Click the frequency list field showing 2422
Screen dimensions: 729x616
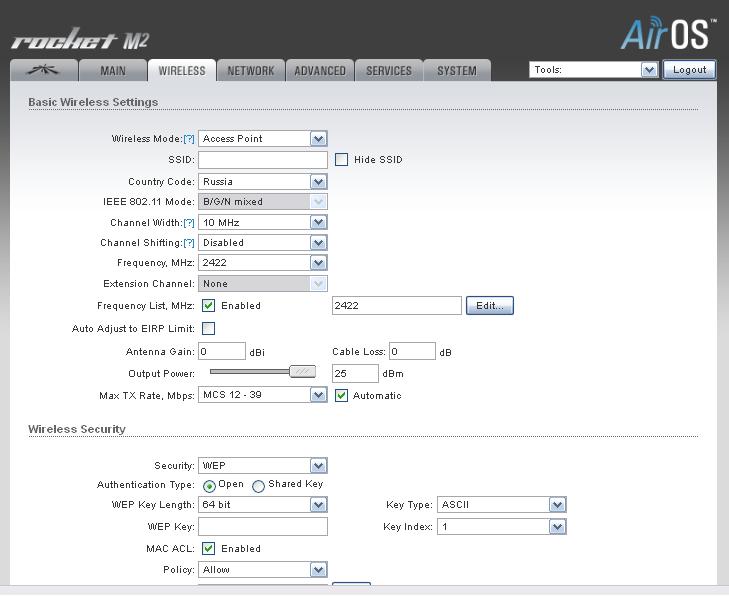click(397, 305)
